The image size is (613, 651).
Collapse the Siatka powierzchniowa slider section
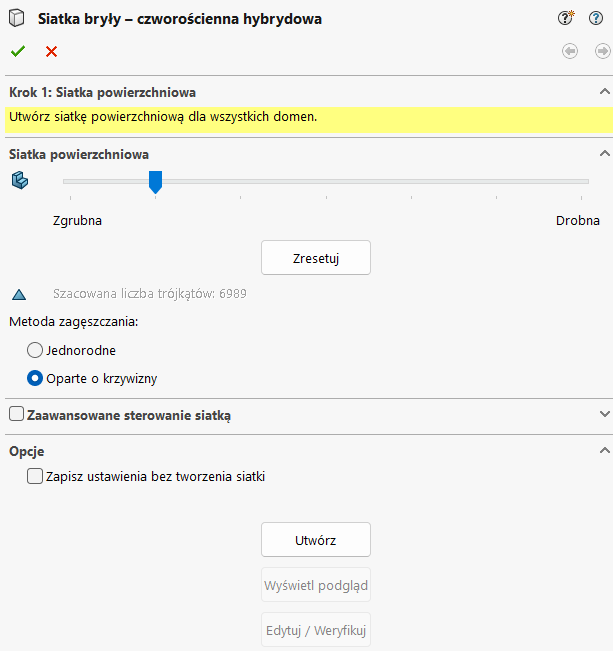tap(603, 154)
